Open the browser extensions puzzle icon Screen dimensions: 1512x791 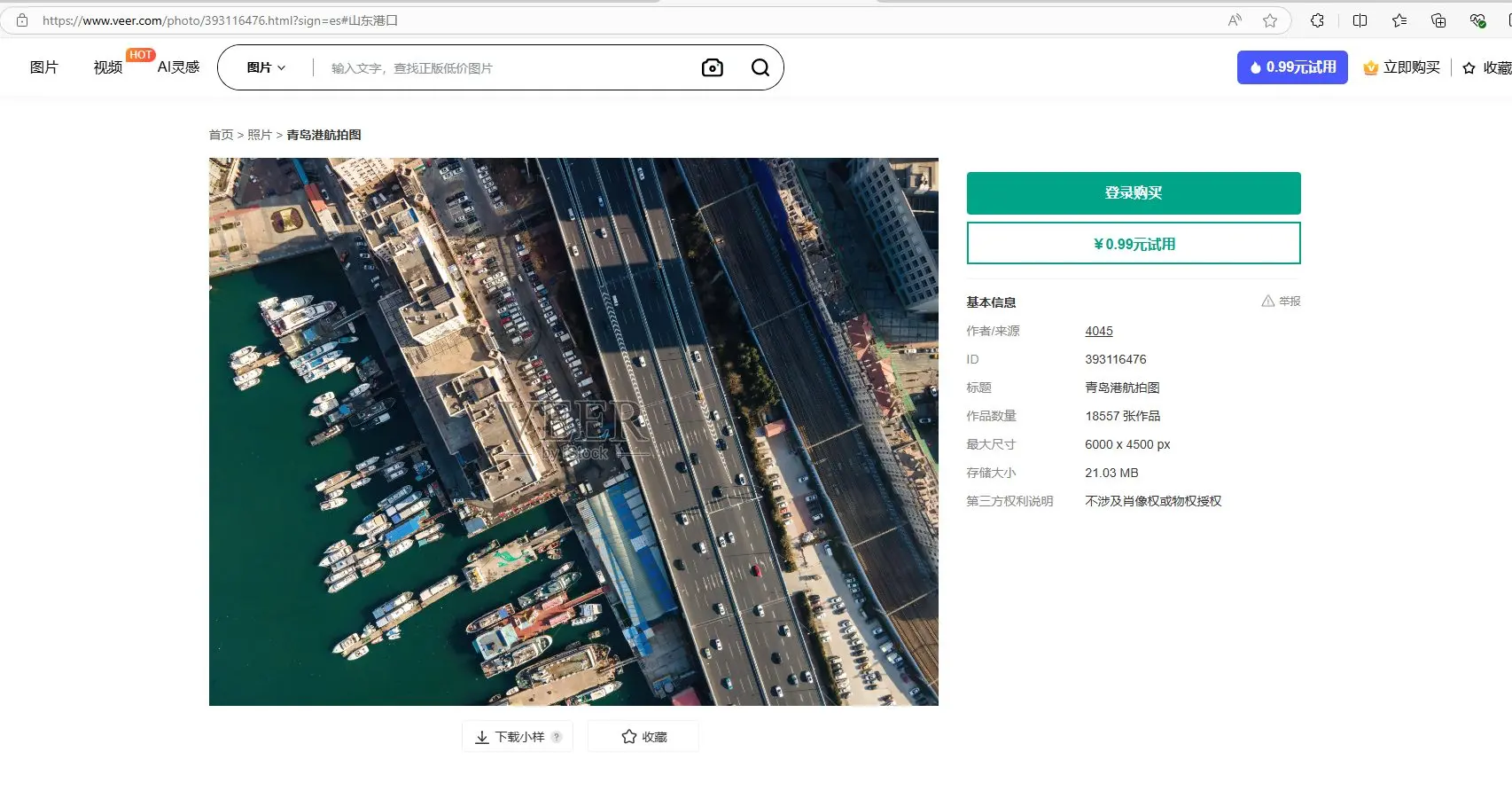click(1317, 20)
